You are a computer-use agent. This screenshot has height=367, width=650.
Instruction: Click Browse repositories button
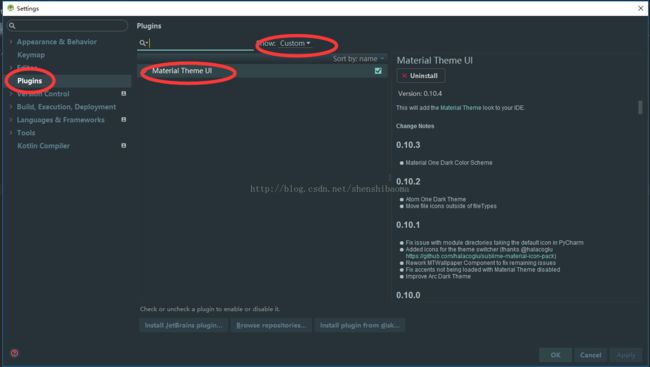click(x=271, y=326)
